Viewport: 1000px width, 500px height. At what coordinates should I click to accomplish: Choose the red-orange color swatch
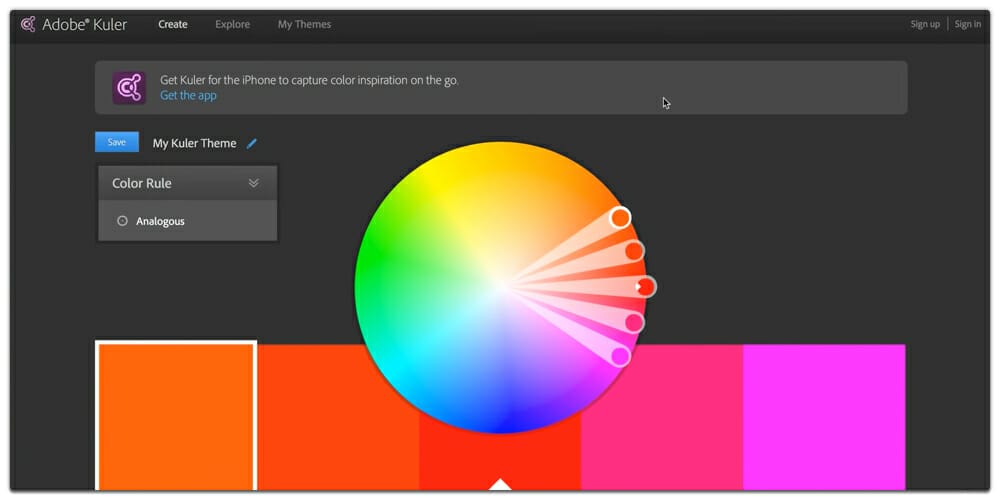[x=338, y=417]
